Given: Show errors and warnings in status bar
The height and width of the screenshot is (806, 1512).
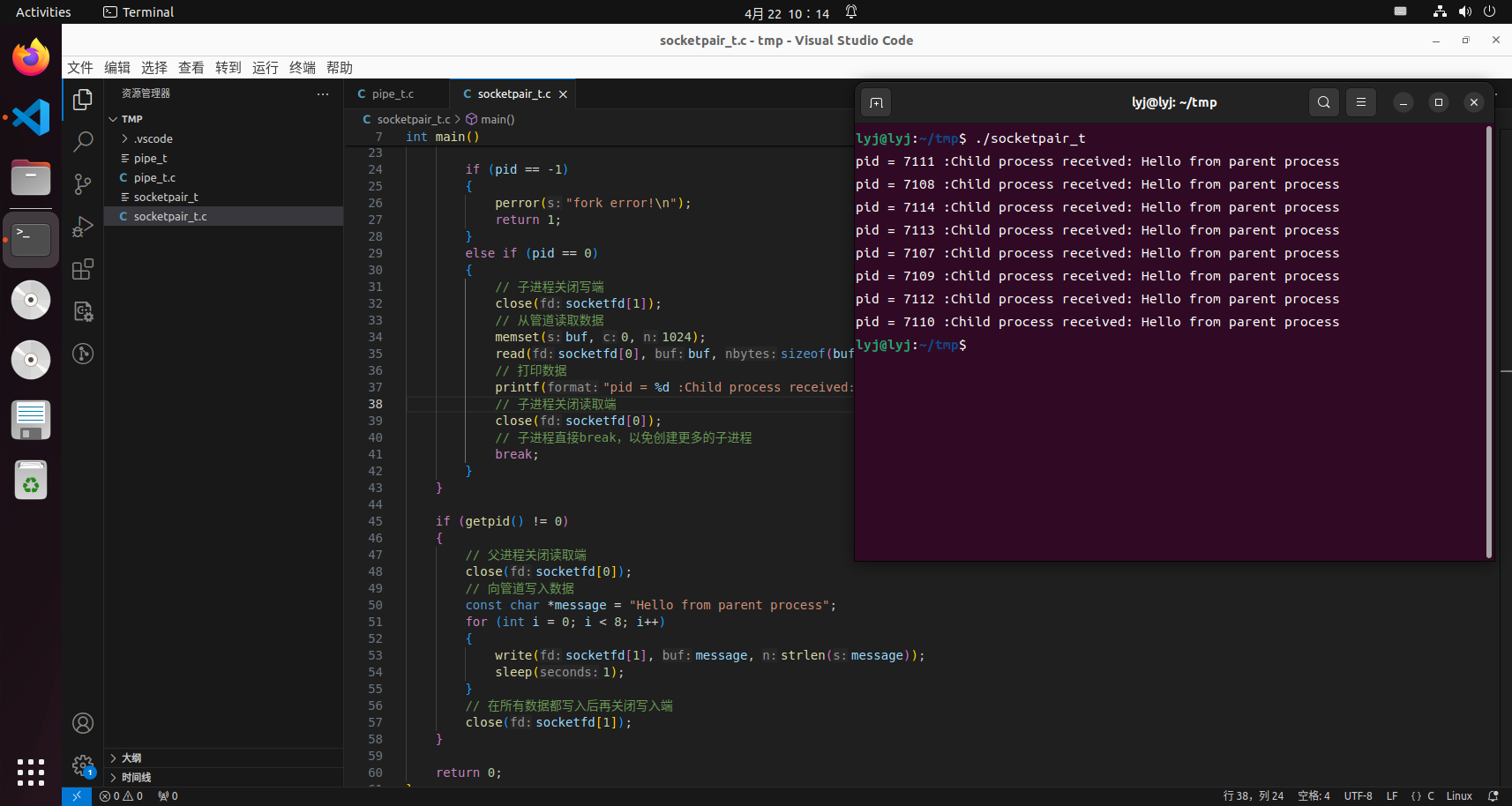Looking at the screenshot, I should (122, 795).
